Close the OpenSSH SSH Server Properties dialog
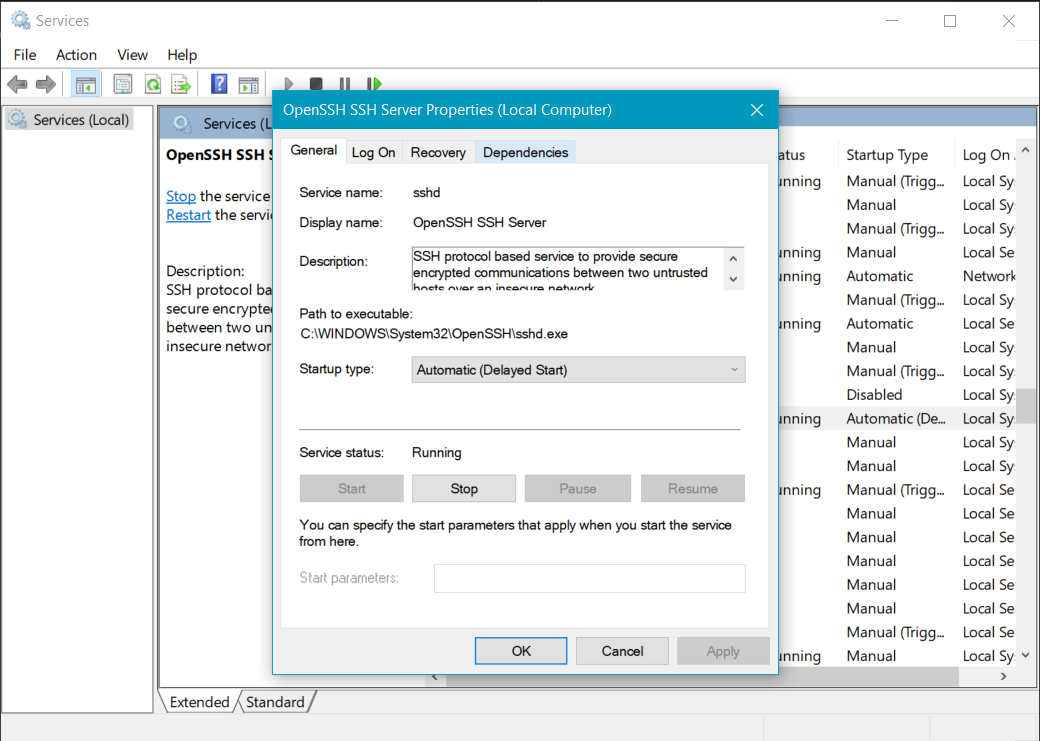Image resolution: width=1040 pixels, height=741 pixels. coord(757,110)
